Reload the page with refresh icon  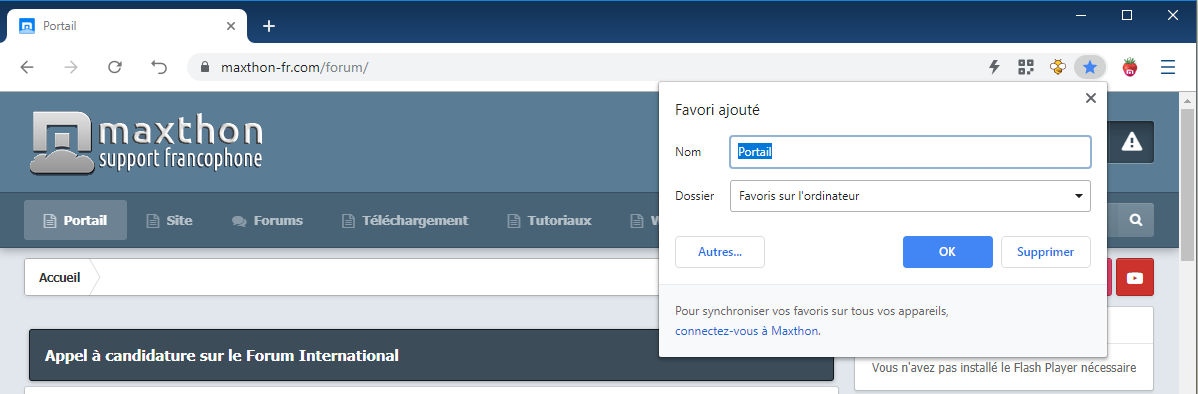click(115, 67)
